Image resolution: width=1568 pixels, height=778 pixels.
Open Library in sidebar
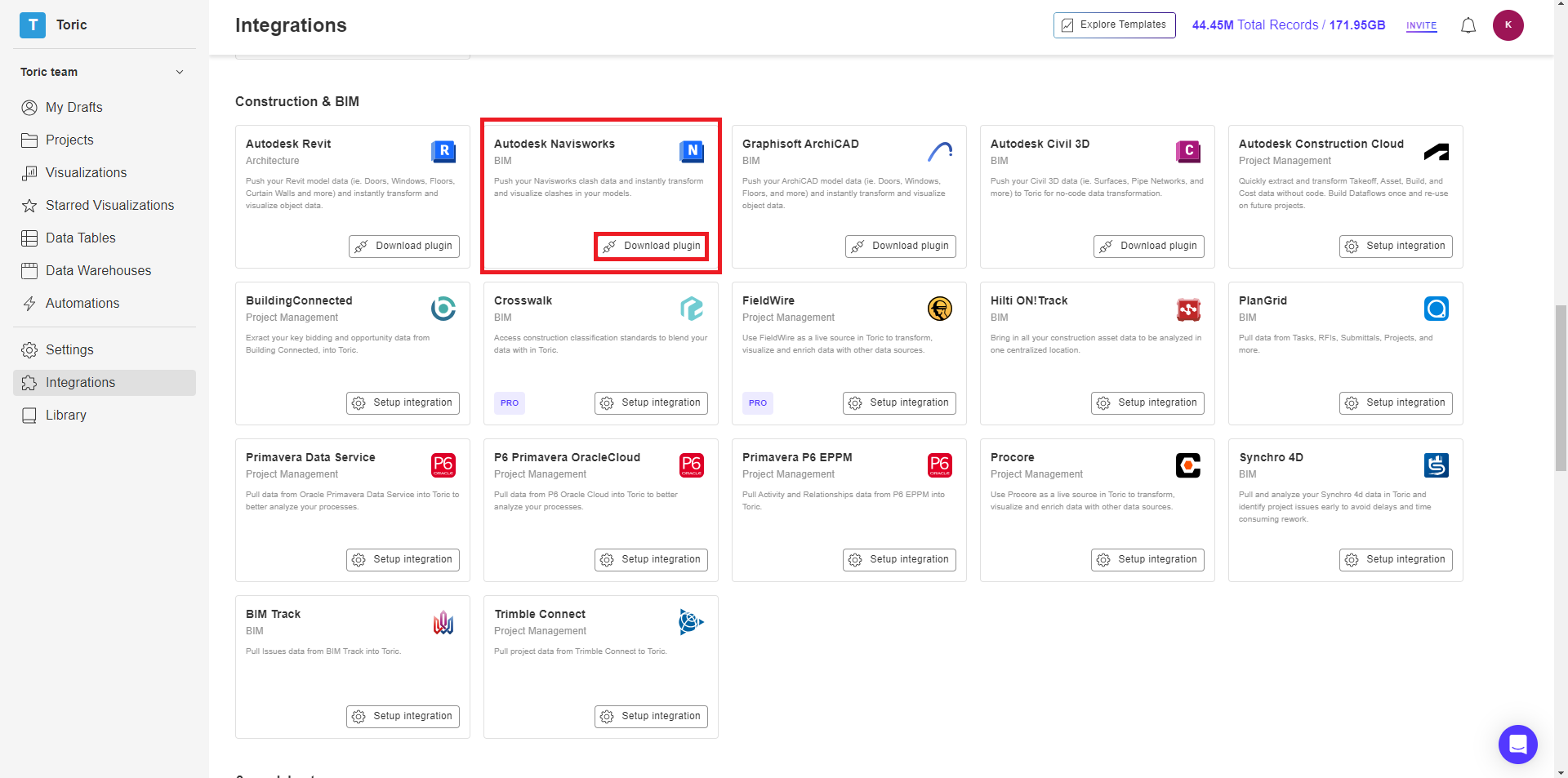104,415
